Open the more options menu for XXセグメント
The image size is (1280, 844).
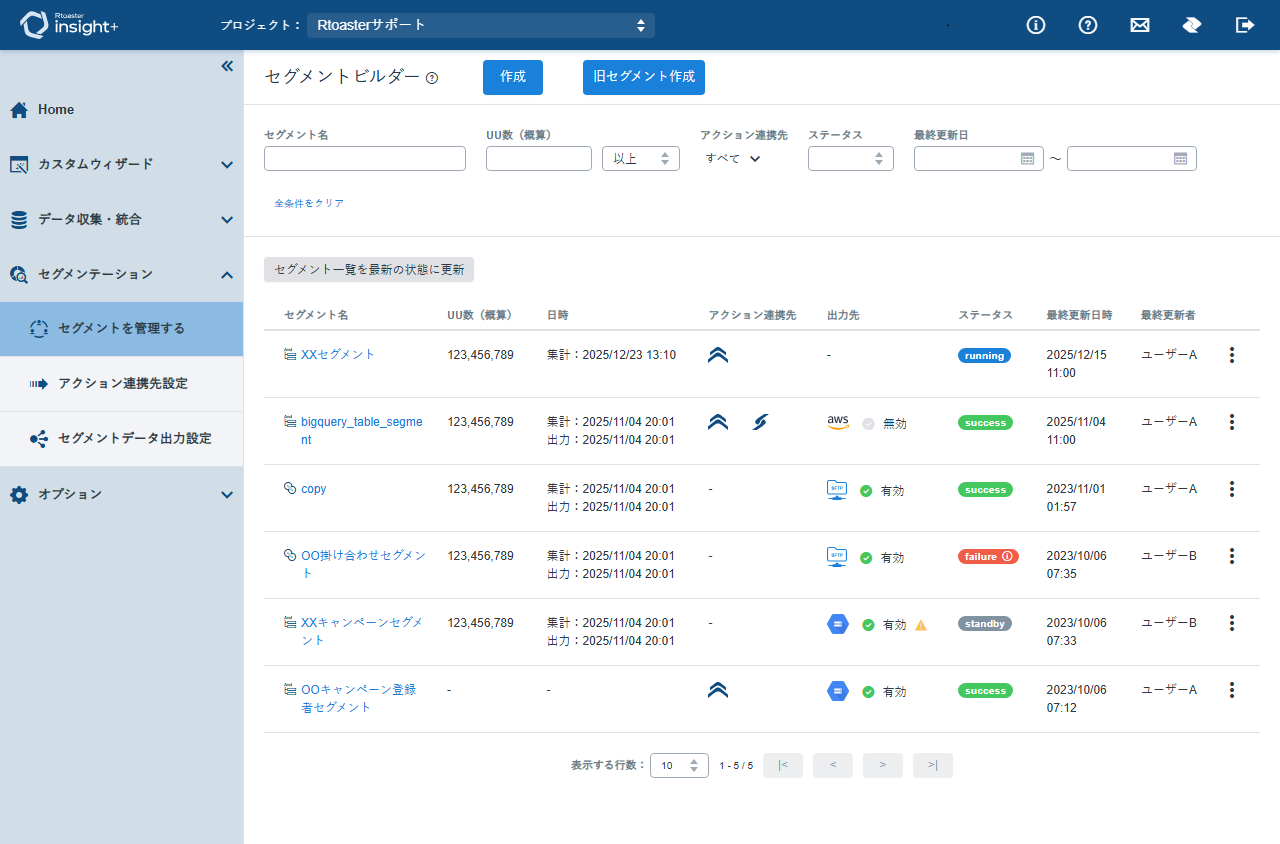tap(1232, 355)
